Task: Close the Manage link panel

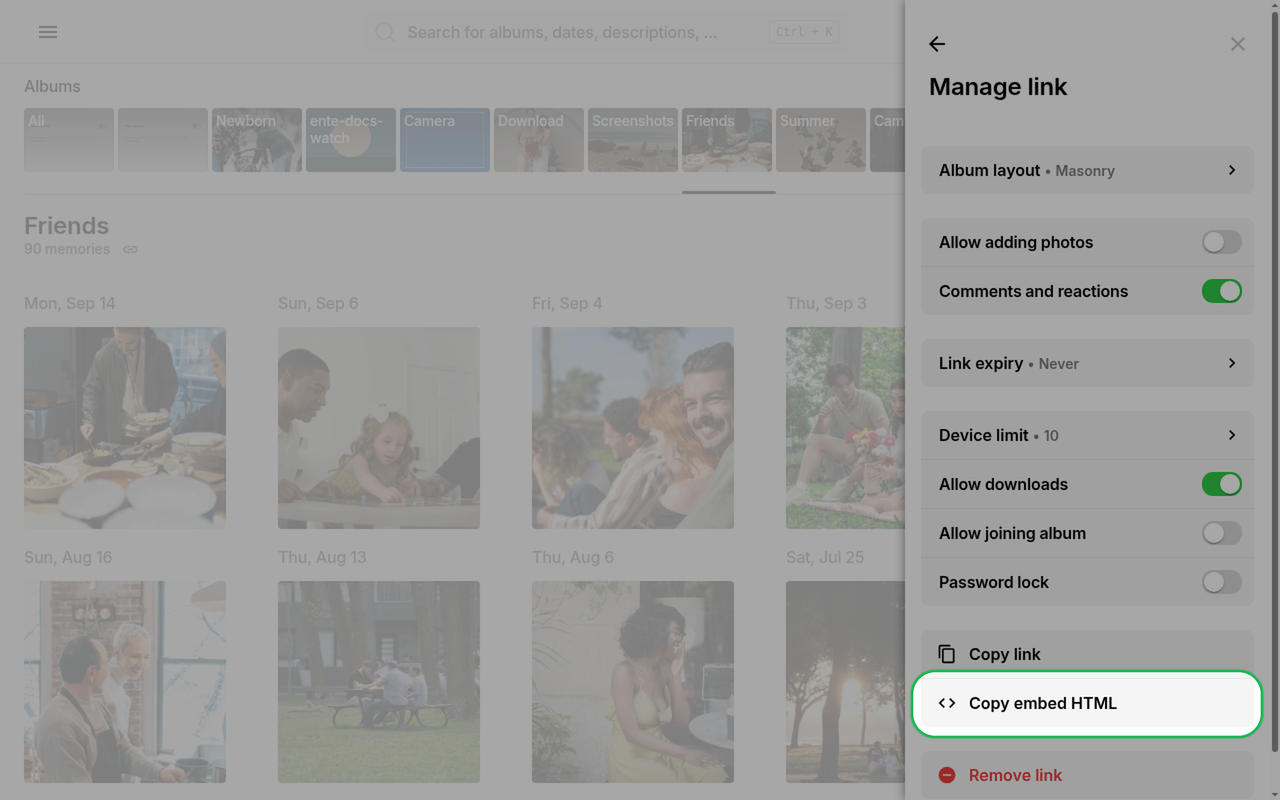Action: click(x=1238, y=44)
